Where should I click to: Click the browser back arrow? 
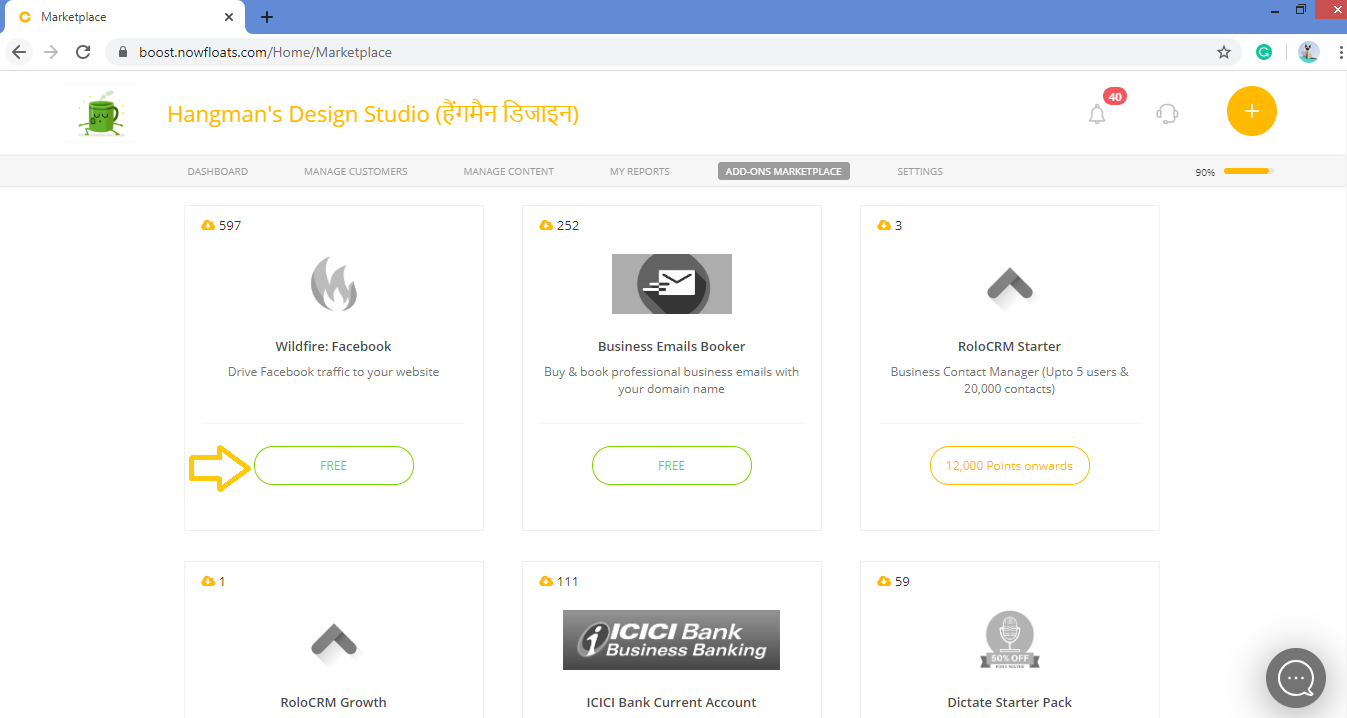(20, 52)
